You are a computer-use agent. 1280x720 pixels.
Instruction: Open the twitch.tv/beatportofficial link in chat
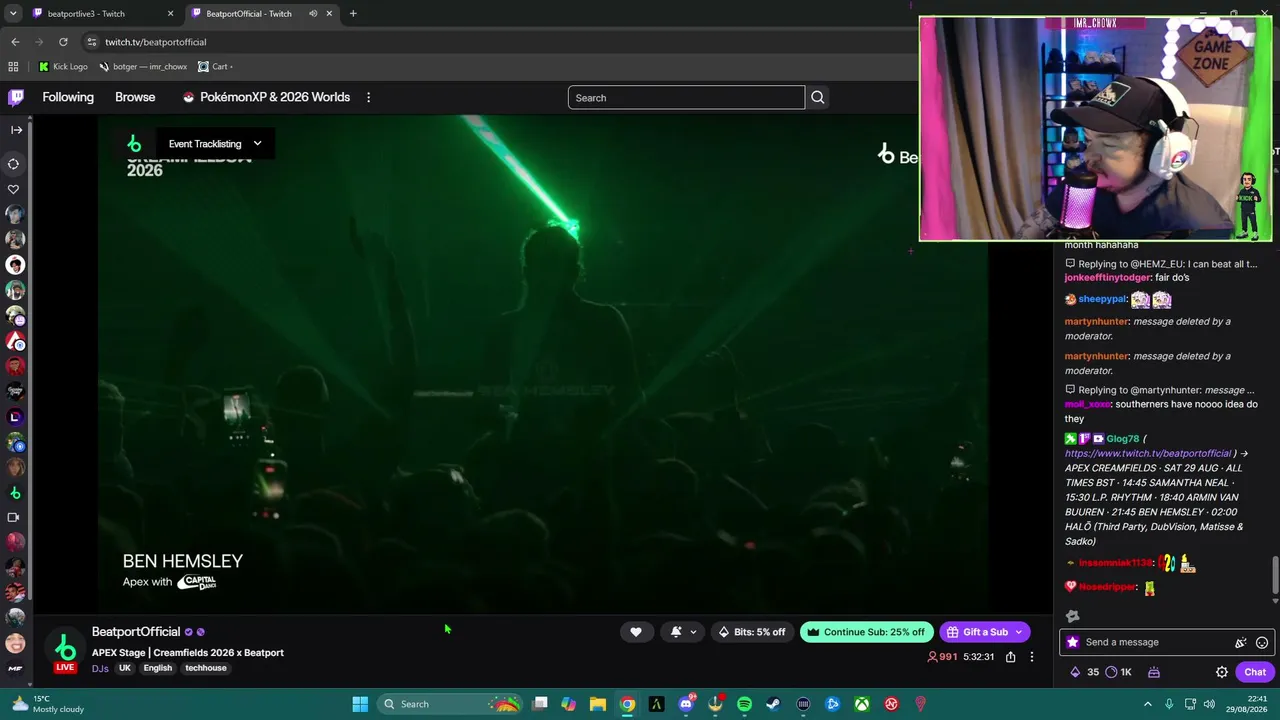[x=1148, y=453]
